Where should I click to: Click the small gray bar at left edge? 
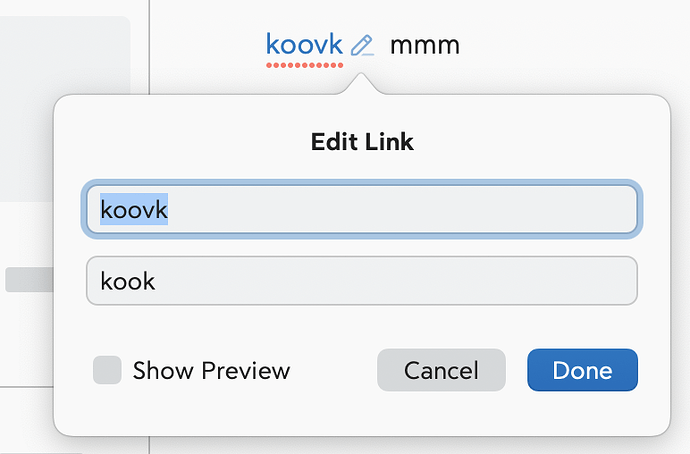click(30, 280)
